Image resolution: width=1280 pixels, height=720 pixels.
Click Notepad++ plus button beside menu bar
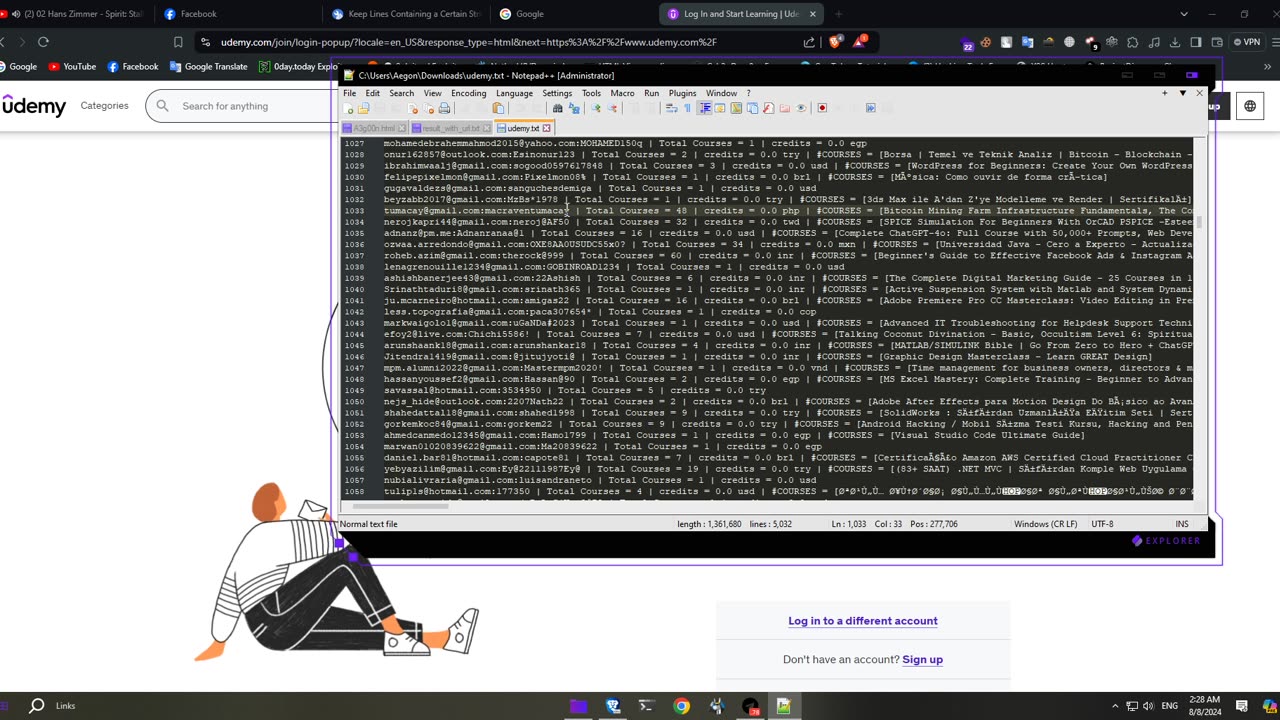[x=1164, y=93]
